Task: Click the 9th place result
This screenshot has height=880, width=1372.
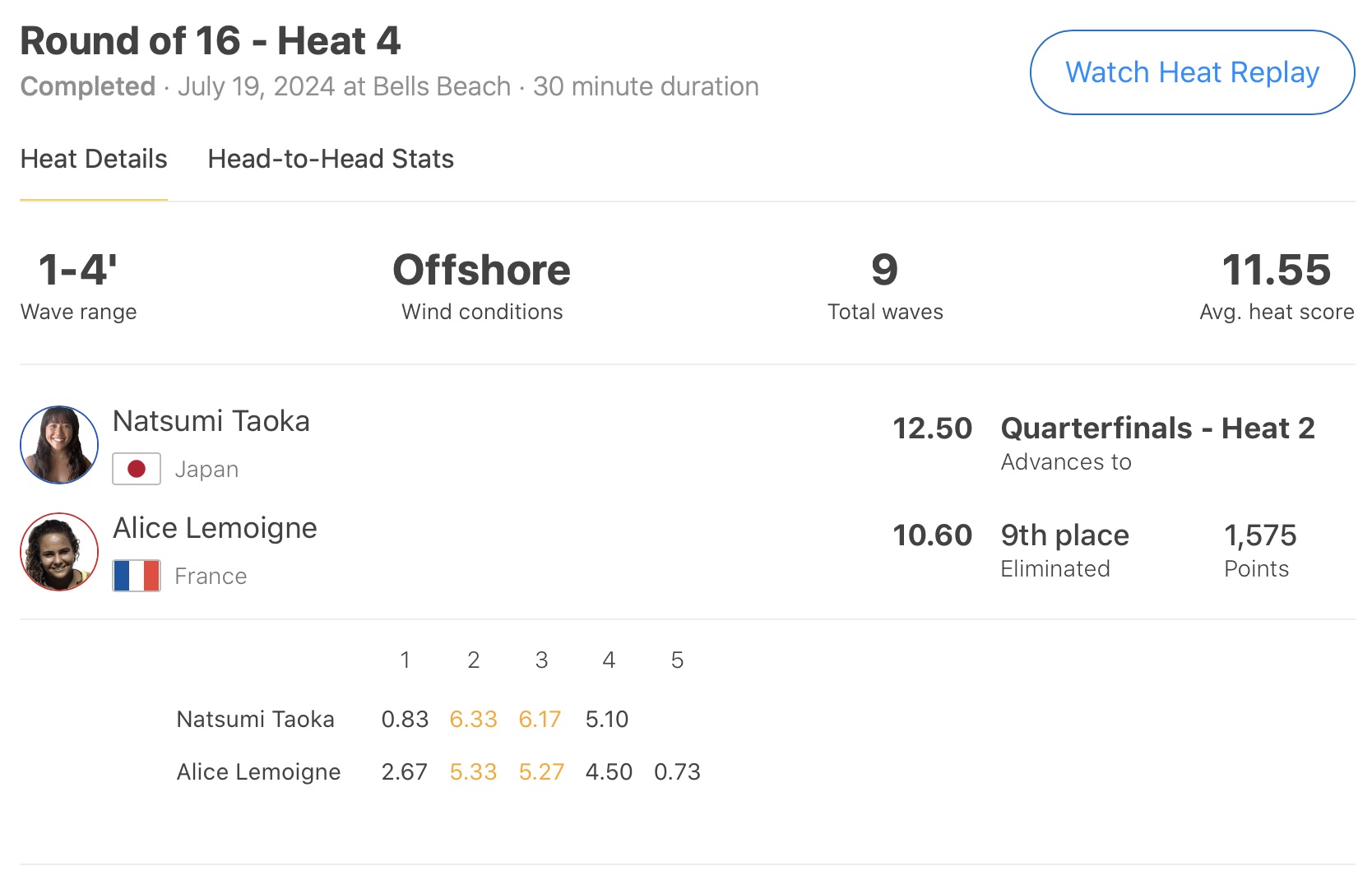Action: (1064, 535)
